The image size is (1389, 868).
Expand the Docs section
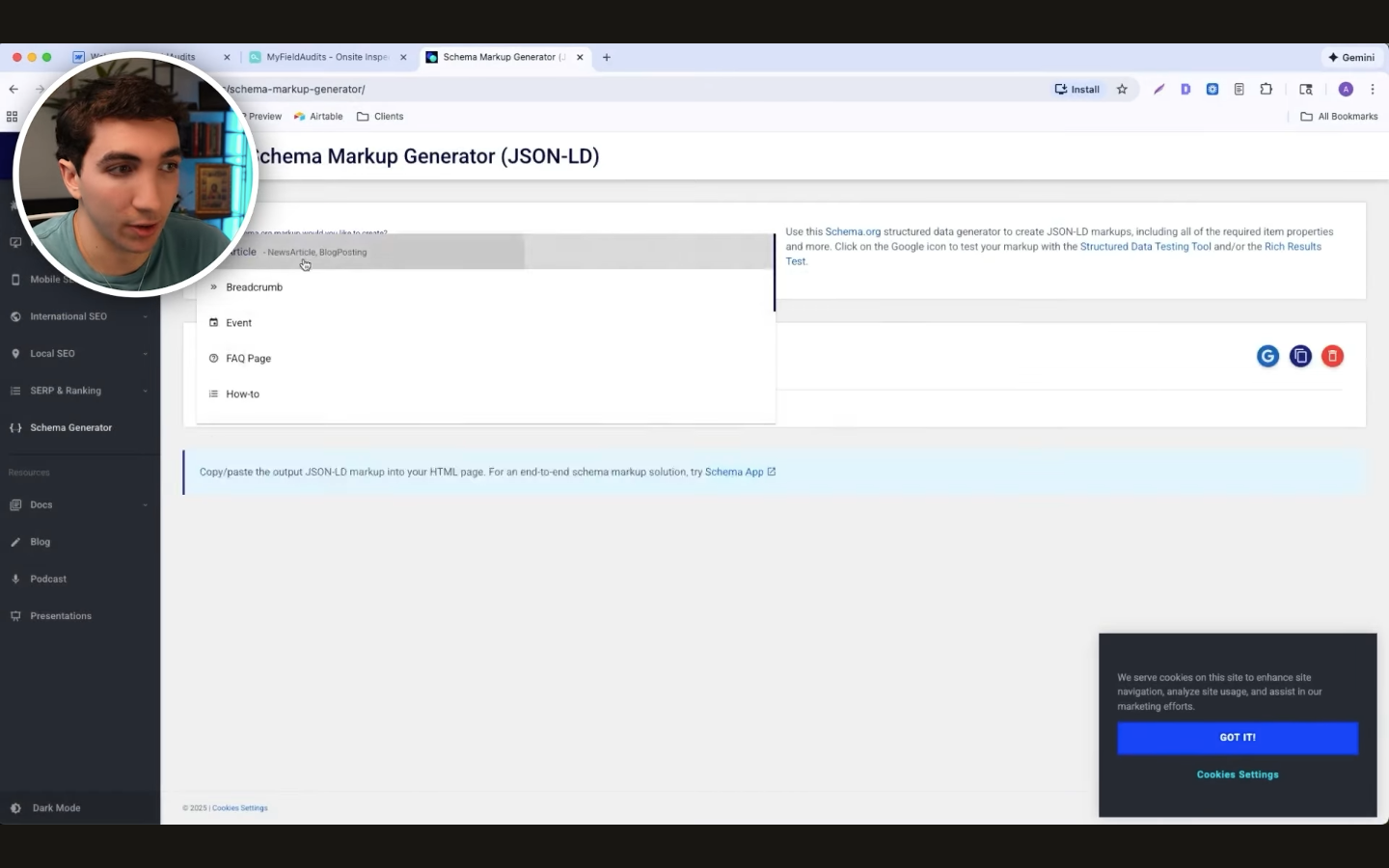(x=146, y=504)
